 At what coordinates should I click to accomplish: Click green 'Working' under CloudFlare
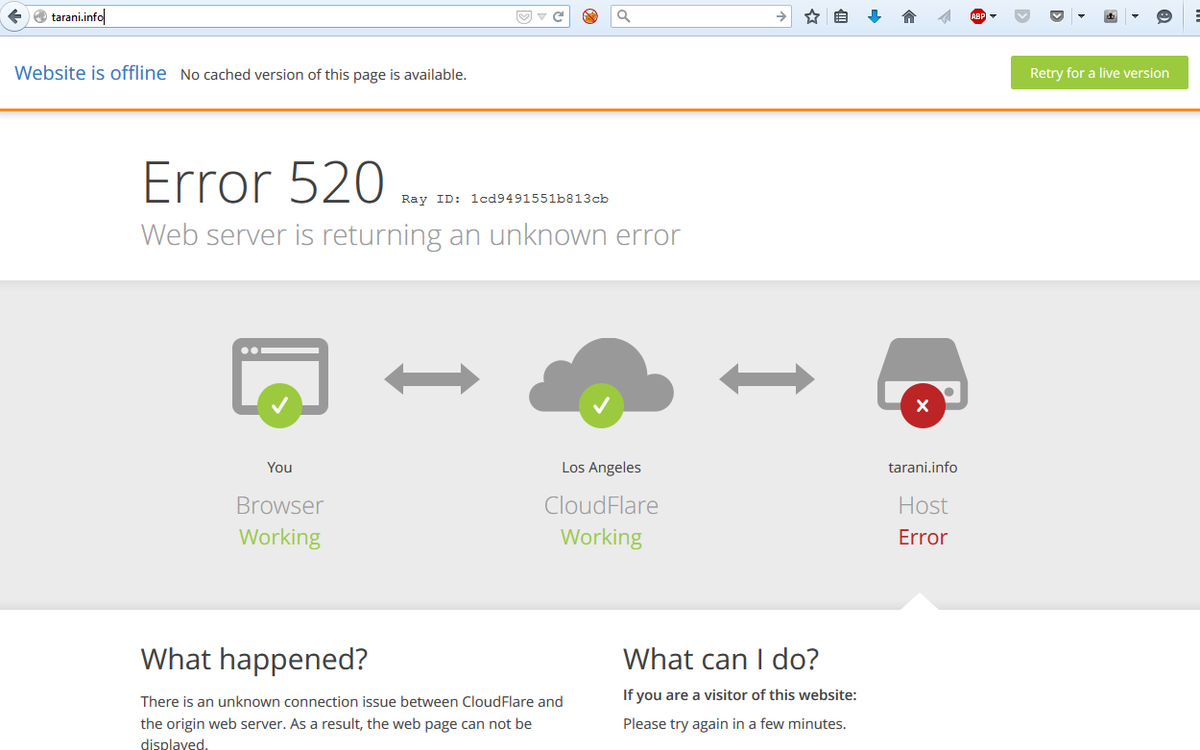point(601,537)
